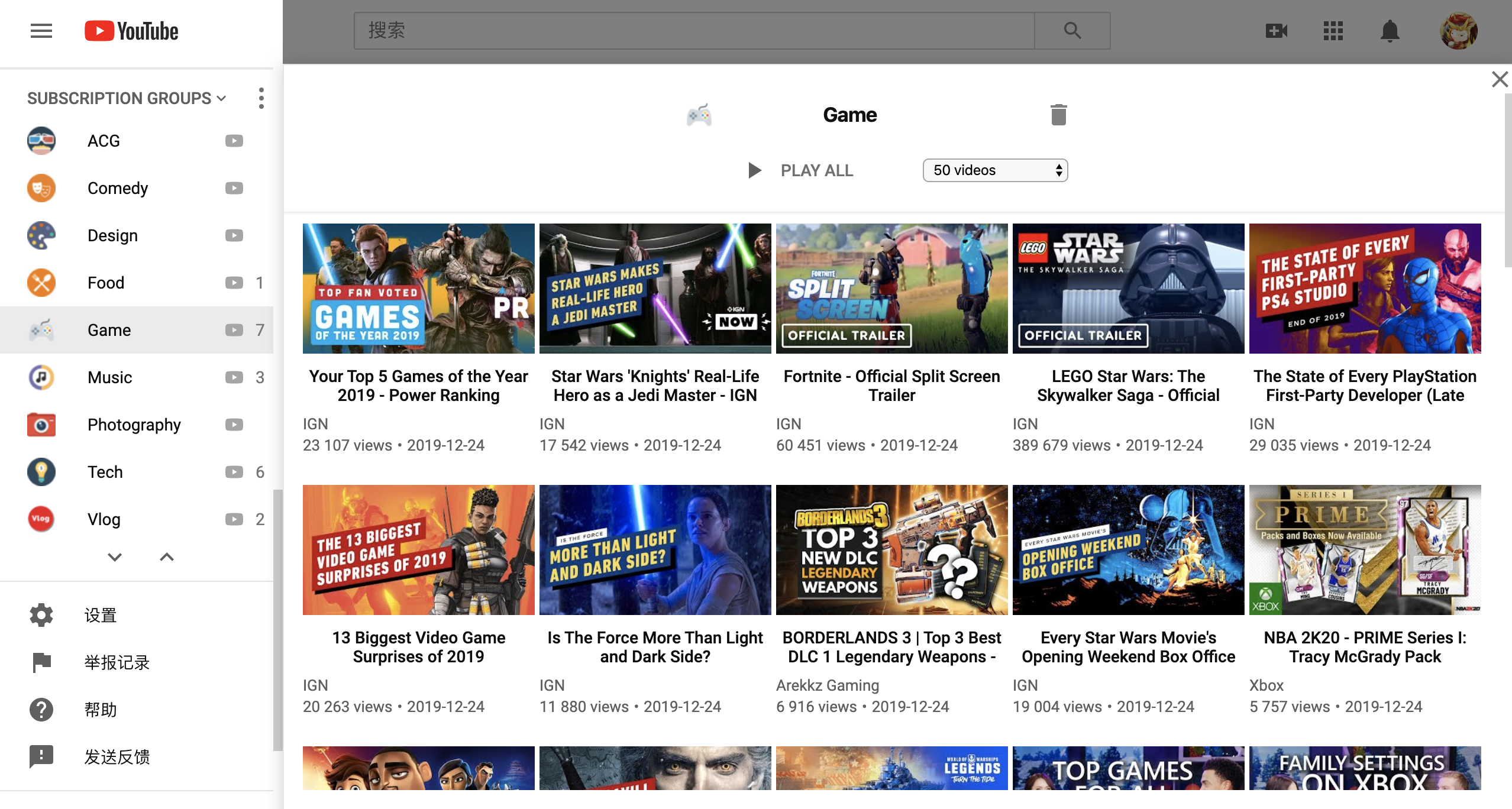Open the Star Wars Jedi Master thumbnail
Screen dimensions: 1512x809
(x=655, y=289)
